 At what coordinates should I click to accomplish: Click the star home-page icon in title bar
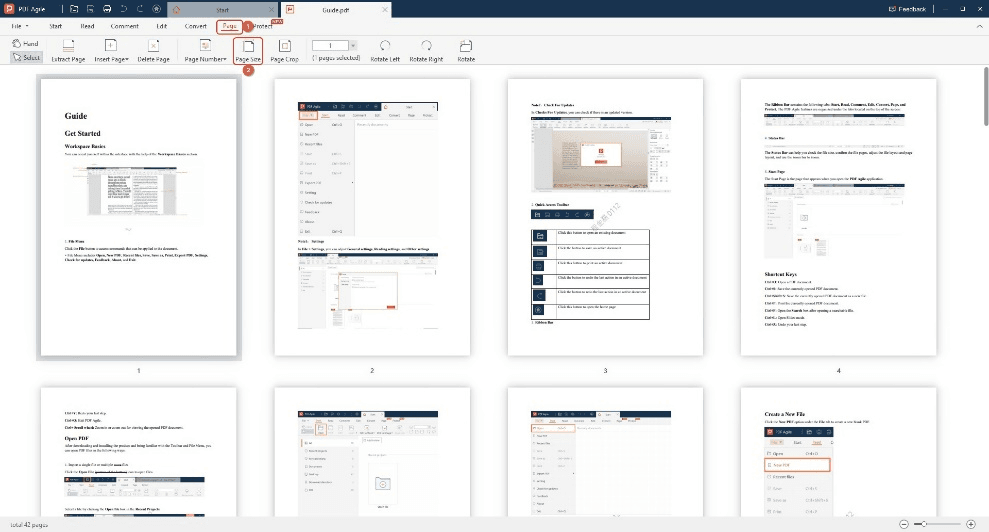[156, 9]
